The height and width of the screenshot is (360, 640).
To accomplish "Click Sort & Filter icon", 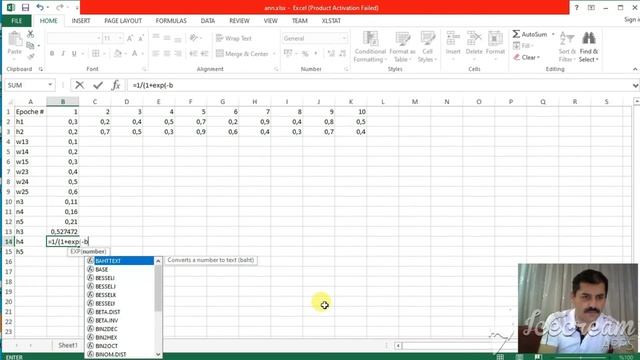I will (x=567, y=47).
